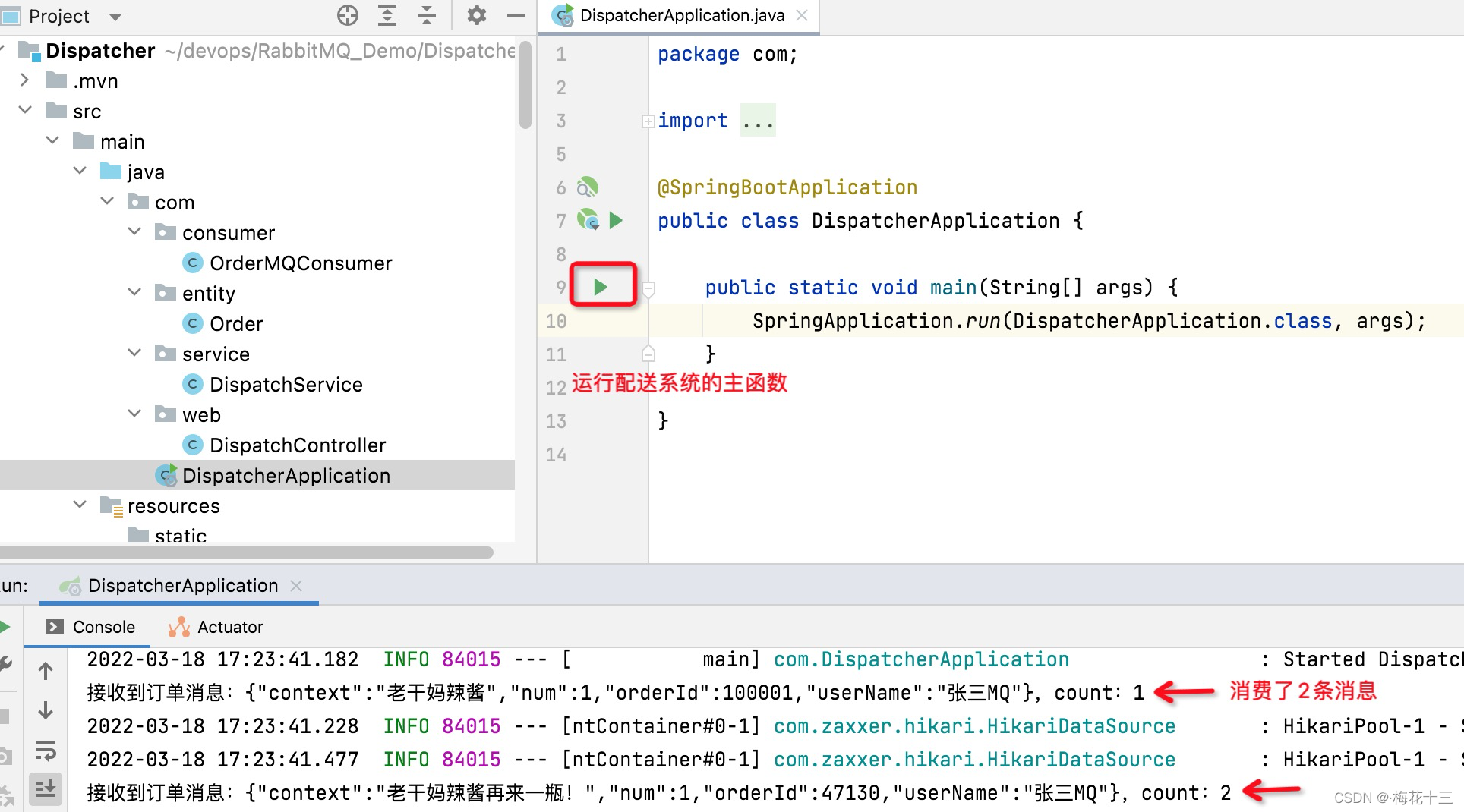Click the Rerun icon in the Run panel
Viewport: 1464px width, 812px height.
pos(6,627)
